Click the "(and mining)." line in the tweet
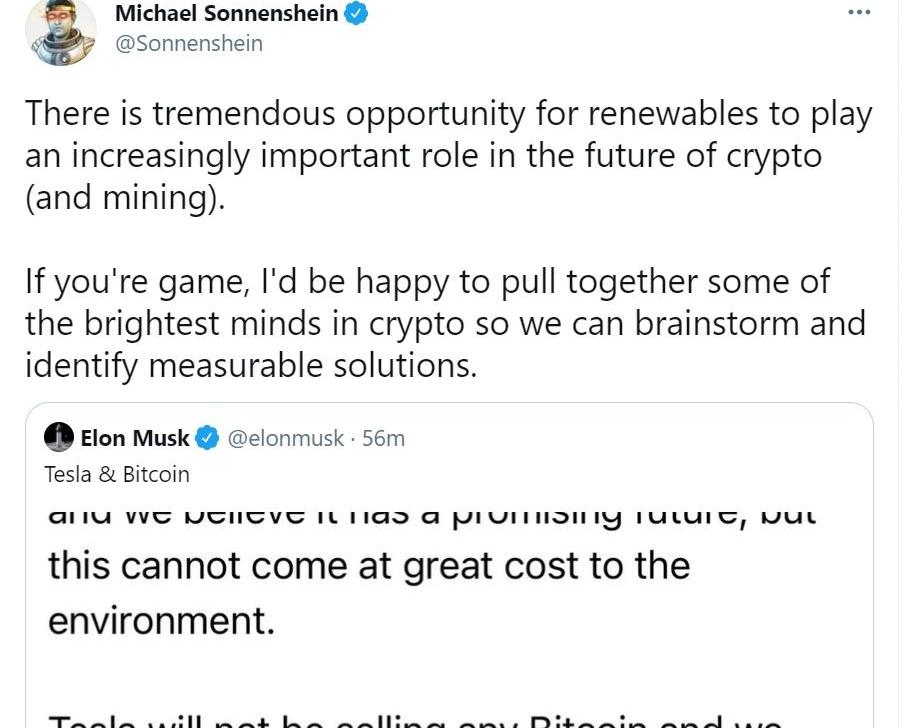 tap(120, 197)
